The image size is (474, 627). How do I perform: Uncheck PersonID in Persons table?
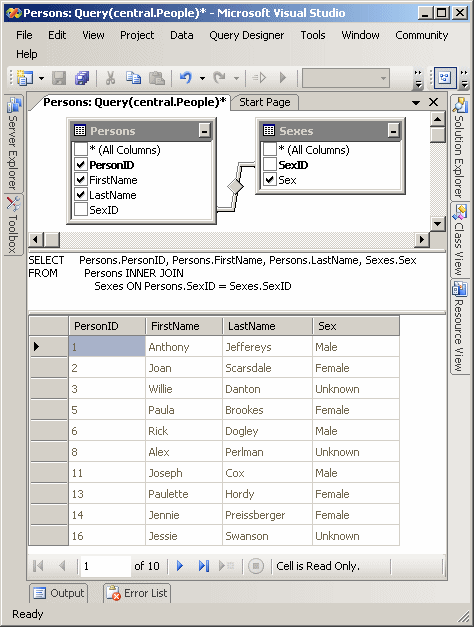tap(81, 164)
